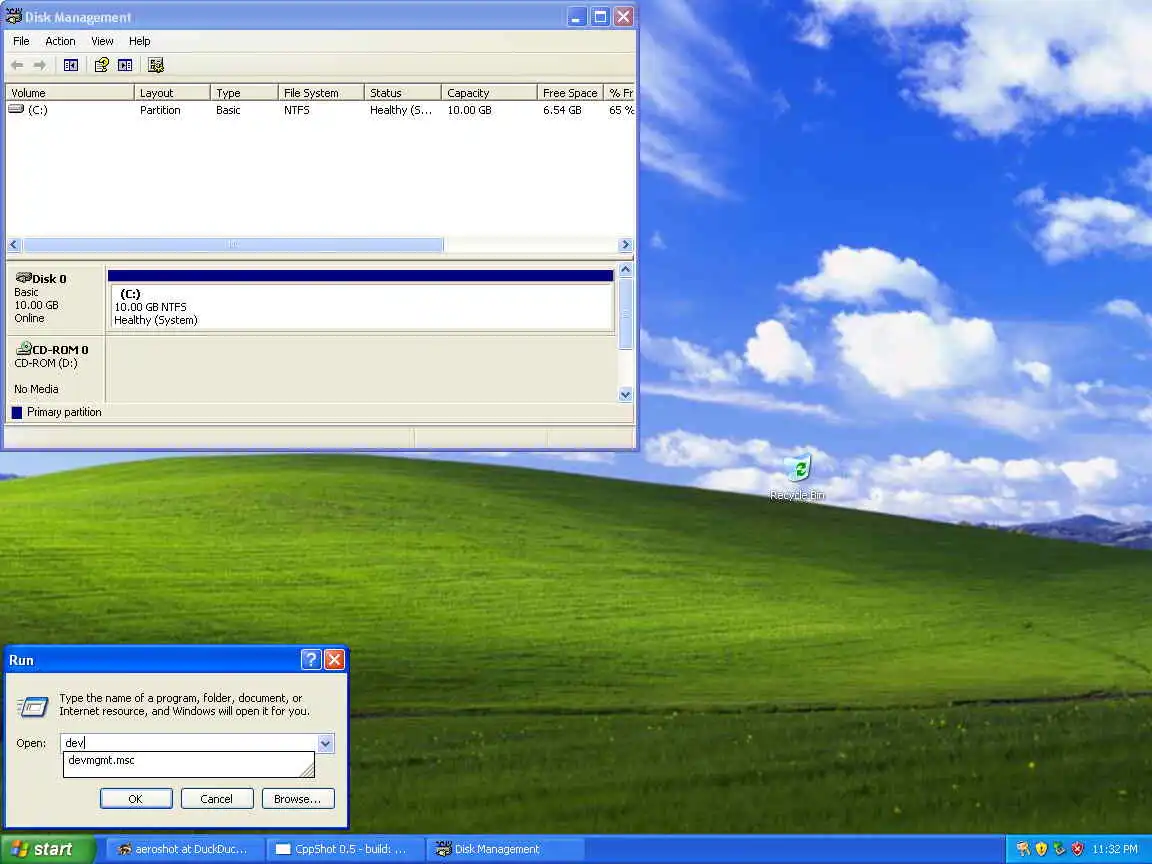Click Cancel in the Run dialog
The height and width of the screenshot is (864, 1152).
click(x=217, y=799)
